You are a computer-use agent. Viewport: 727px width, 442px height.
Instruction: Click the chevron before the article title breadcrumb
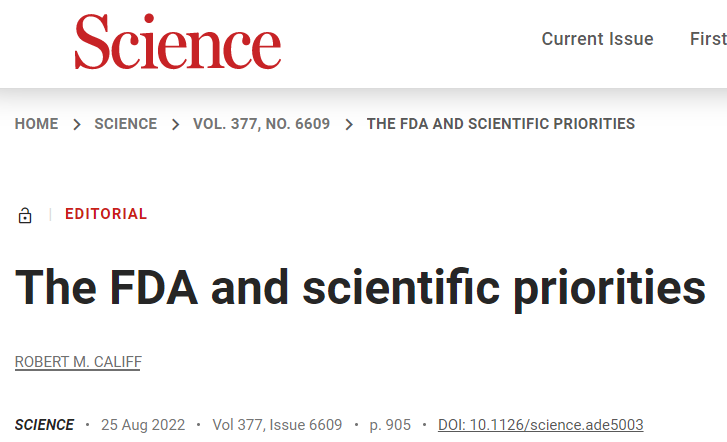click(x=349, y=125)
